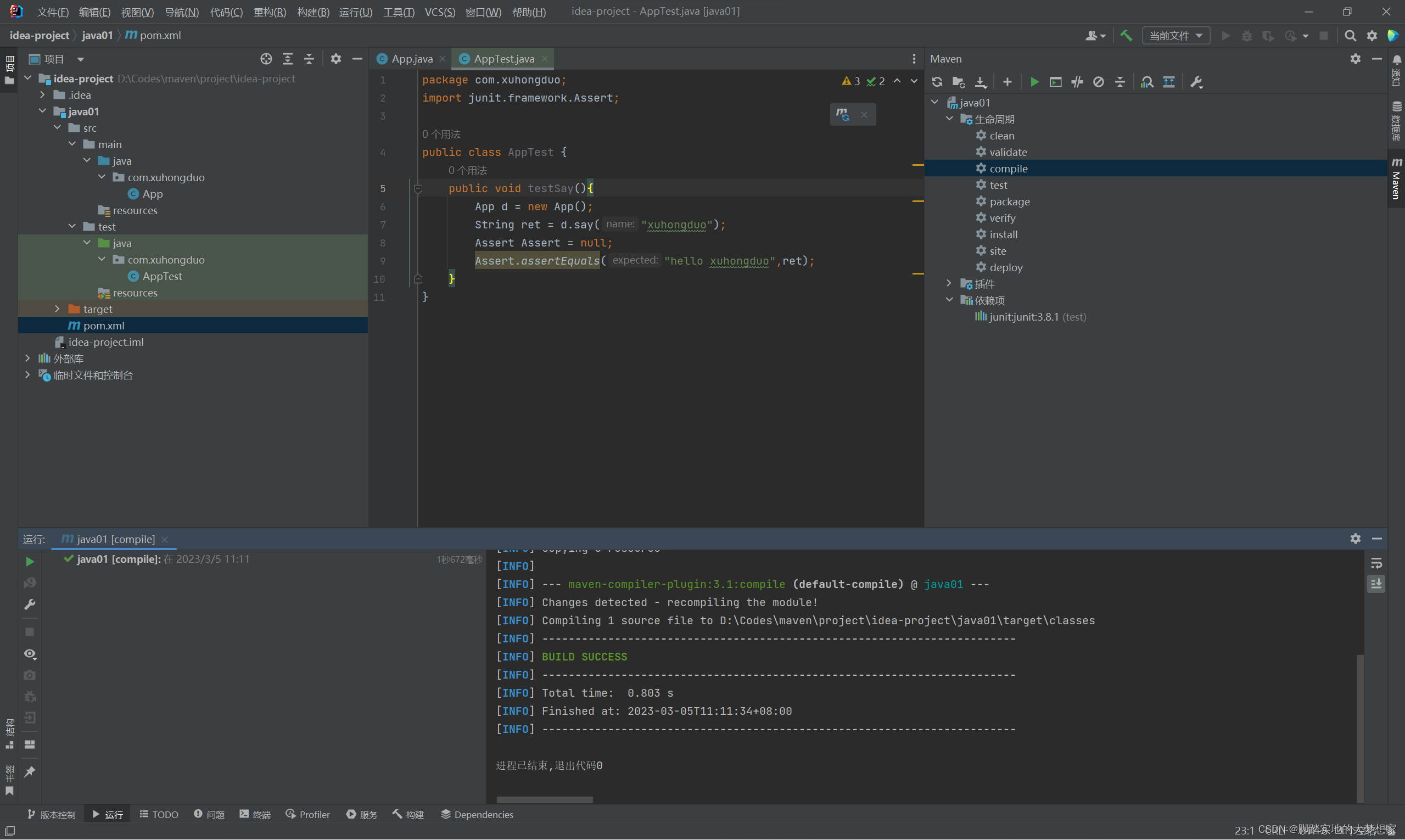1405x840 pixels.
Task: Collapse 生命周期 lifecycle node
Action: coord(949,119)
